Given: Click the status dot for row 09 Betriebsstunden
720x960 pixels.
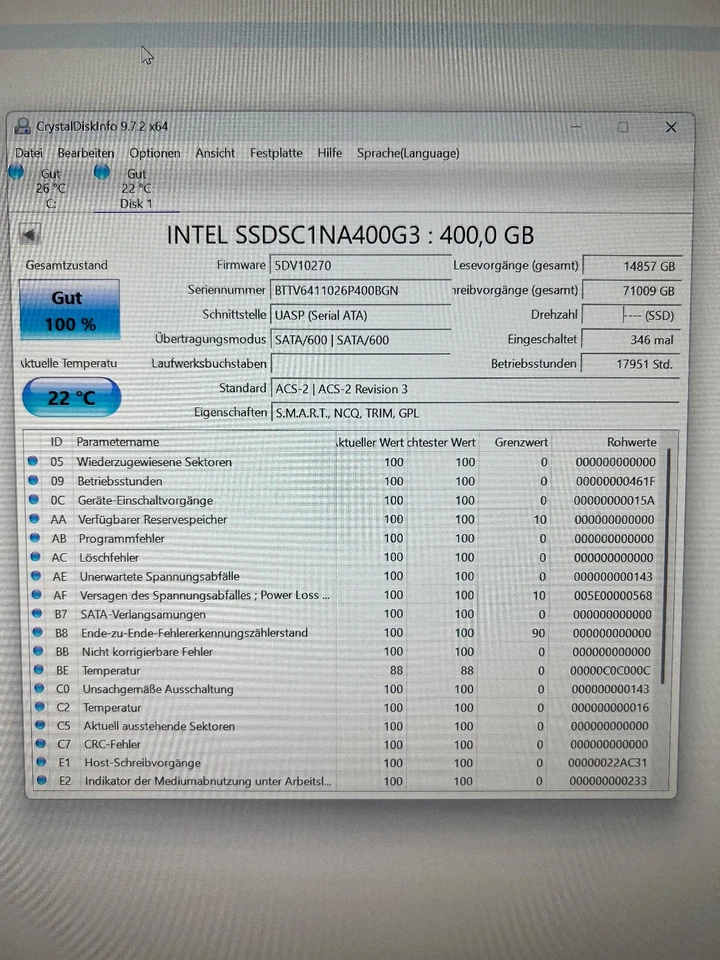Looking at the screenshot, I should (x=34, y=481).
